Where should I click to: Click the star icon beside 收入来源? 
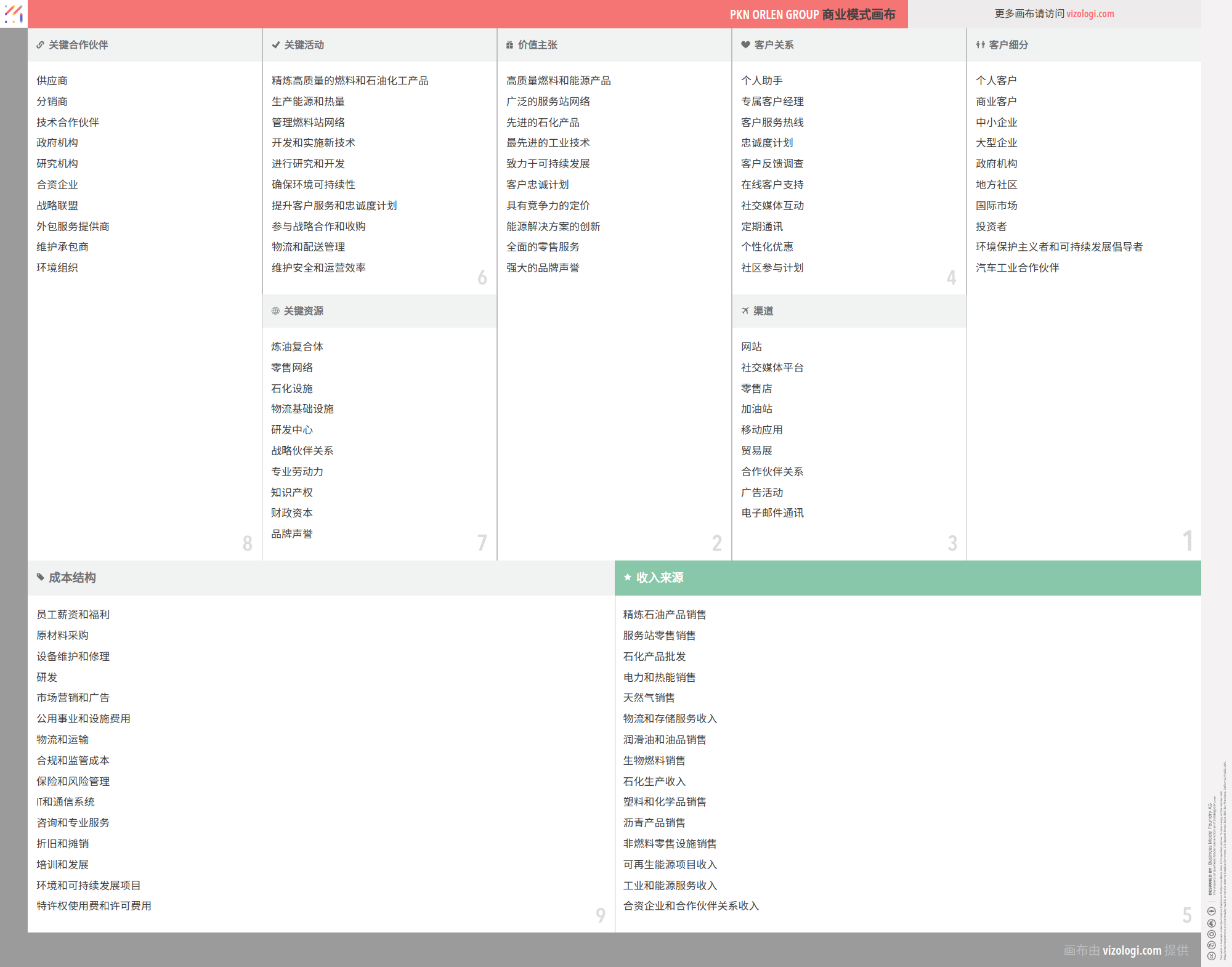[x=628, y=578]
